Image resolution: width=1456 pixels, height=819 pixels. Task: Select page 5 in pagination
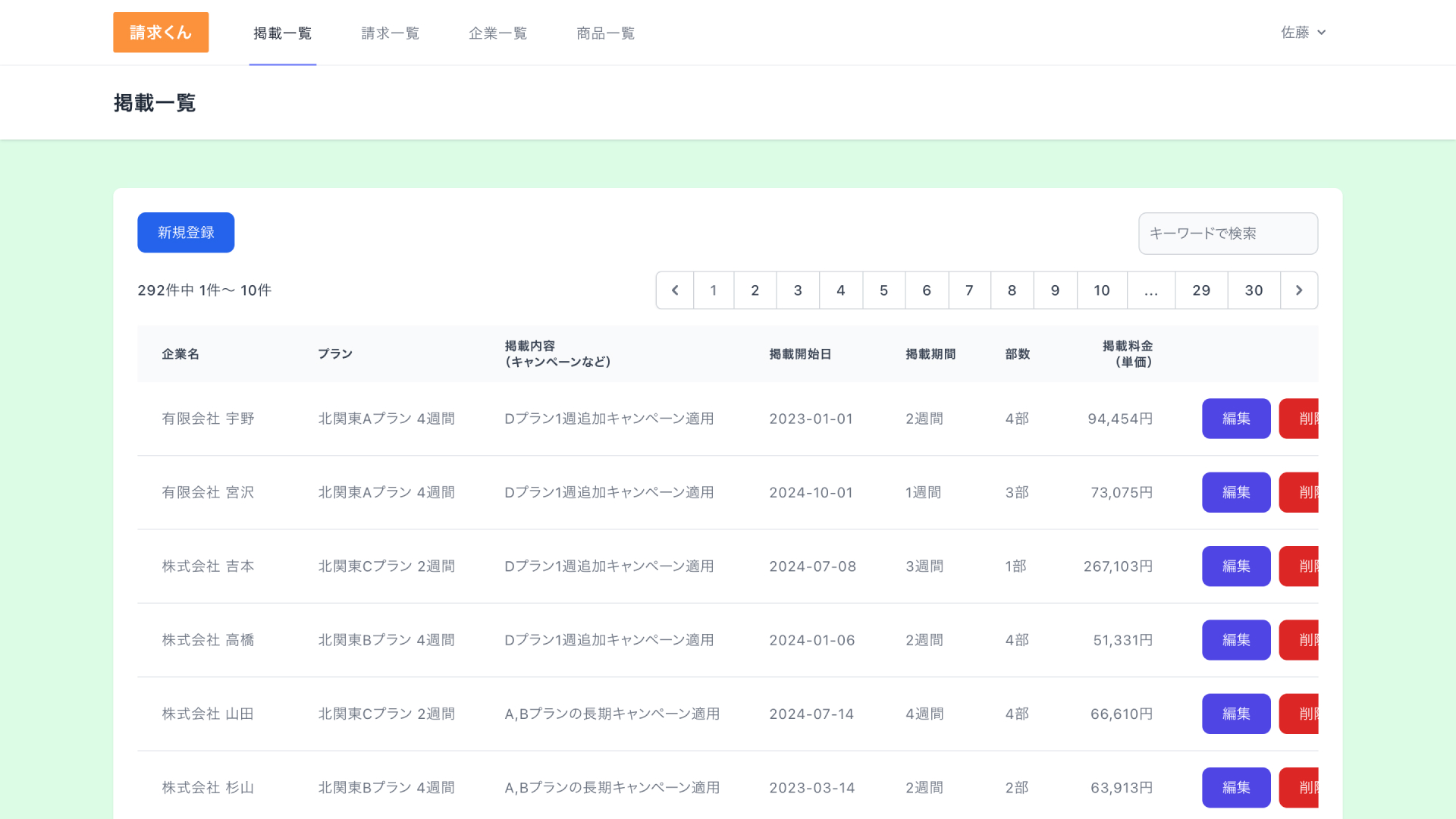[x=884, y=290]
